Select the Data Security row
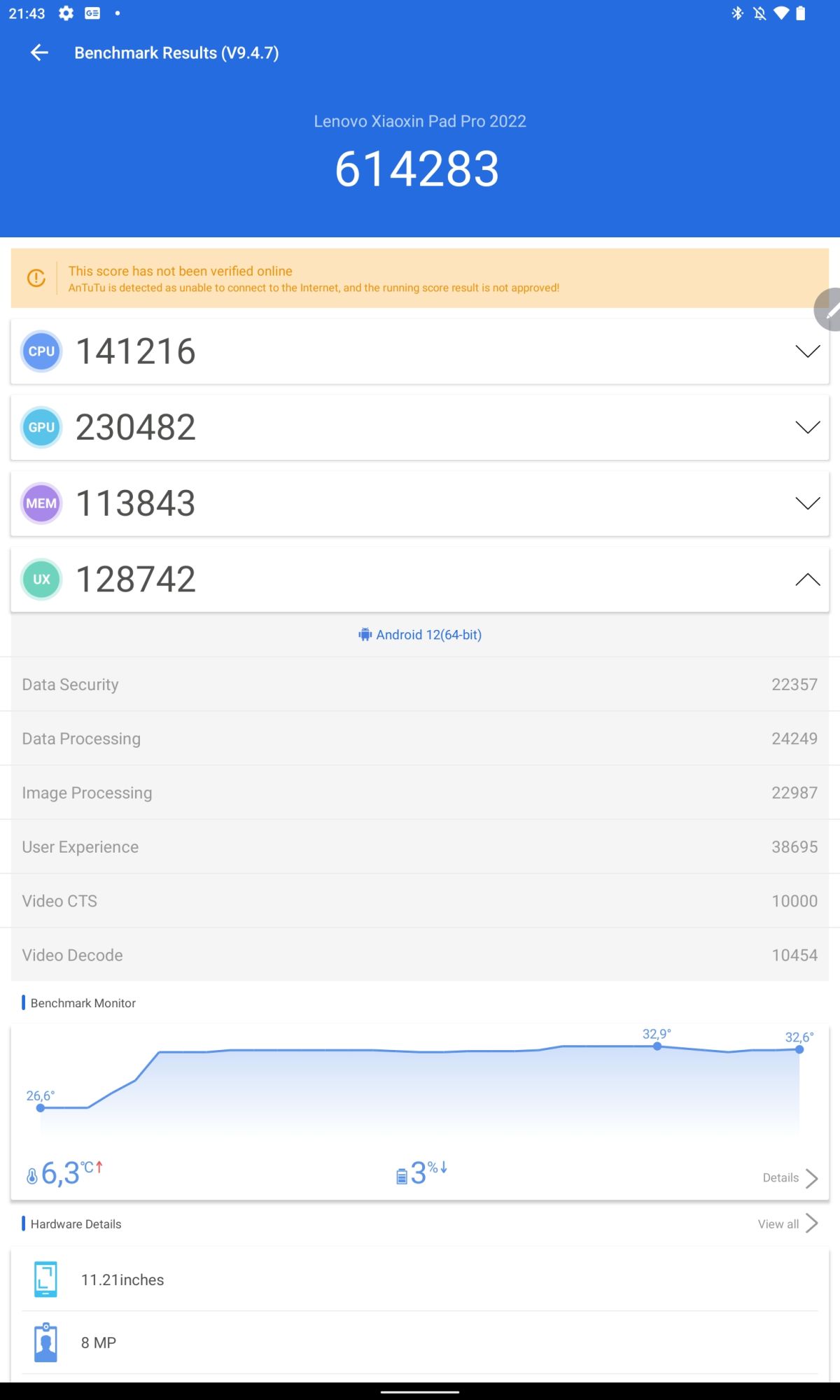This screenshot has width=840, height=1400. (x=420, y=685)
